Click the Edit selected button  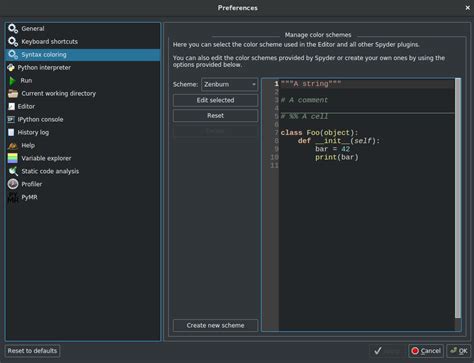(x=215, y=100)
